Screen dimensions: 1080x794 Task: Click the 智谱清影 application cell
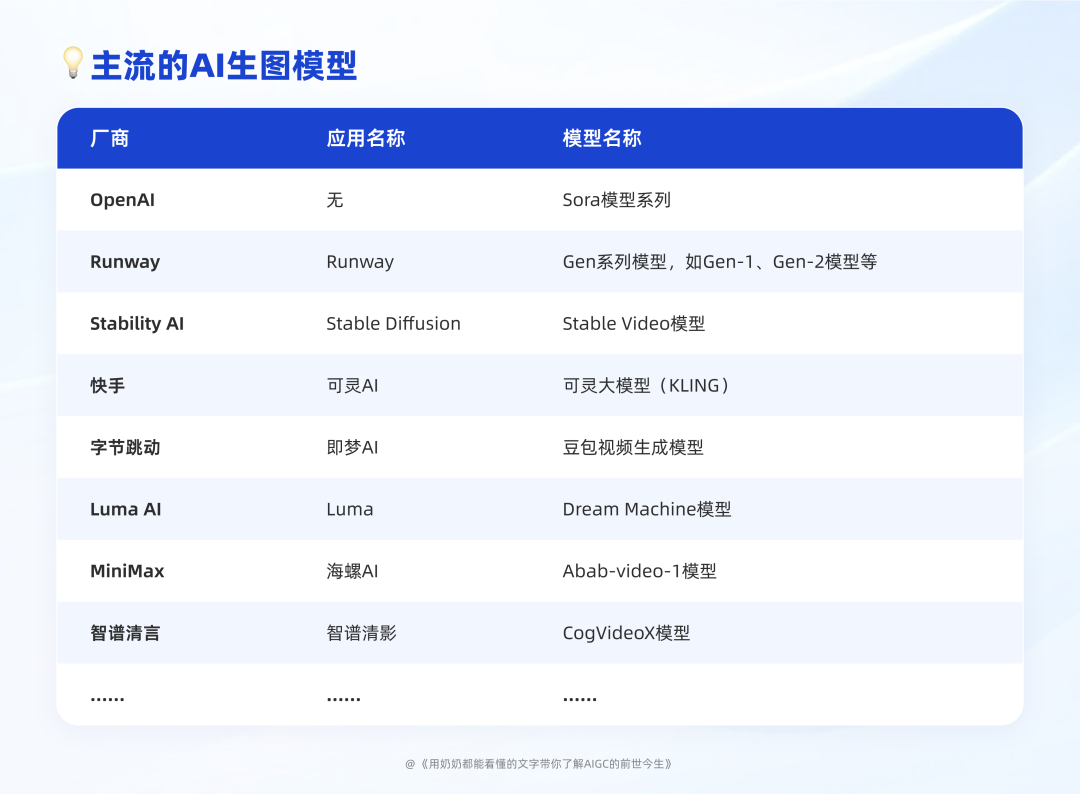pyautogui.click(x=362, y=634)
